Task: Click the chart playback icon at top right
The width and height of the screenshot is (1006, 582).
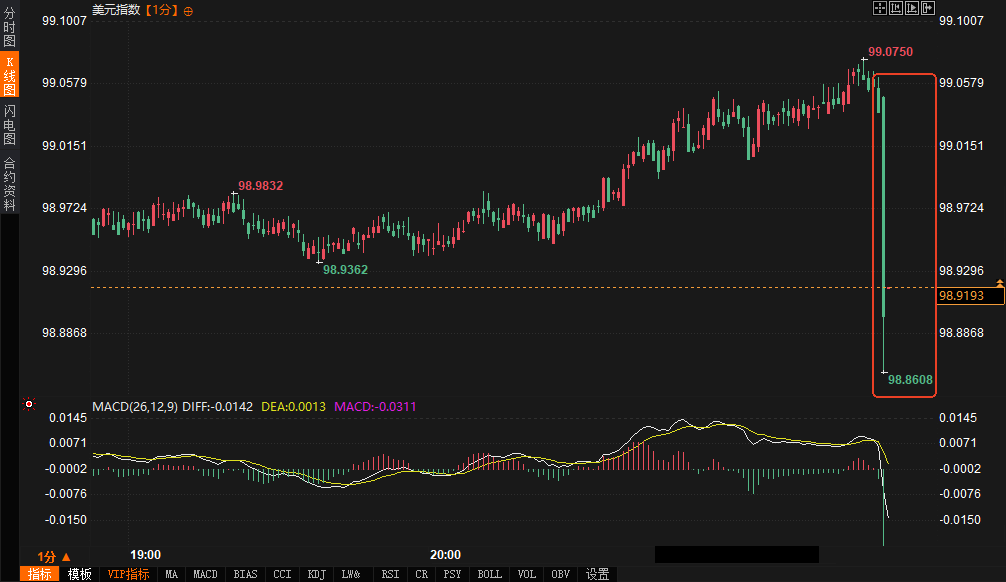Action: [x=912, y=8]
